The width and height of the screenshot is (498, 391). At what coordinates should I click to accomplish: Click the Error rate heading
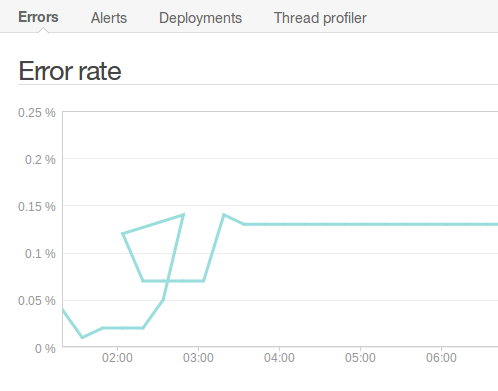(70, 71)
